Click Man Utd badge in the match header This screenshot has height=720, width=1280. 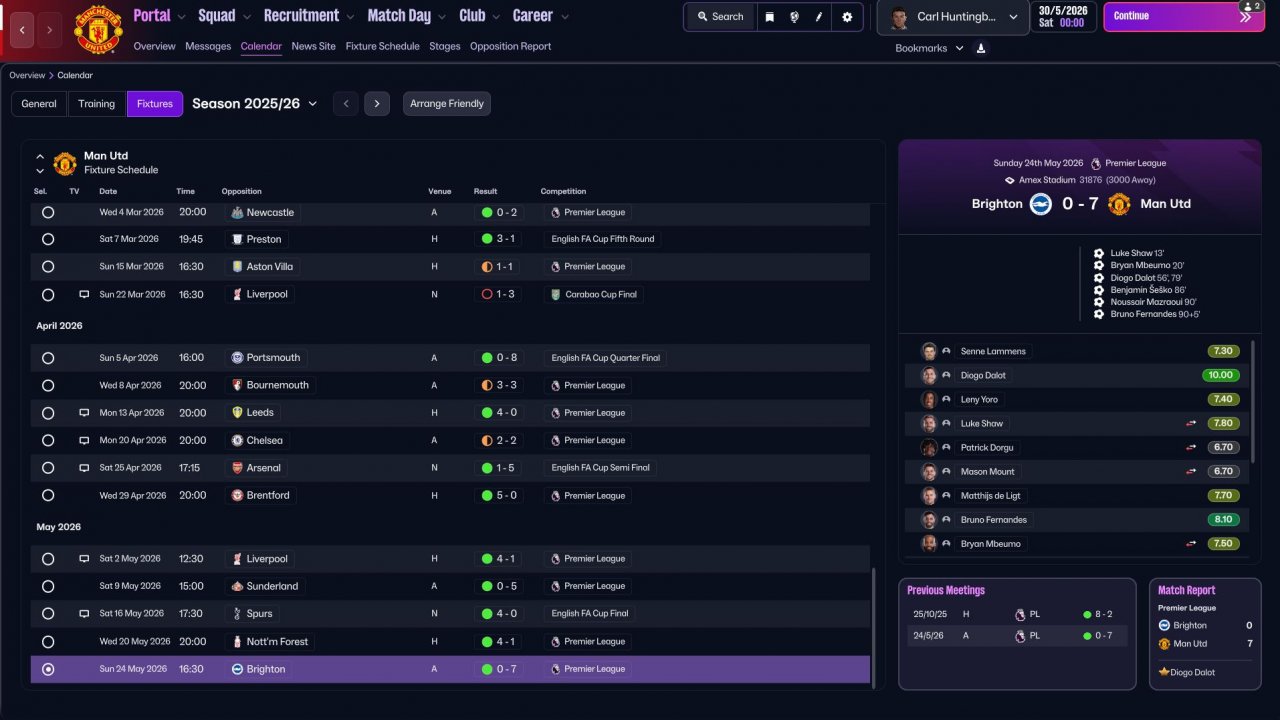tap(1119, 204)
